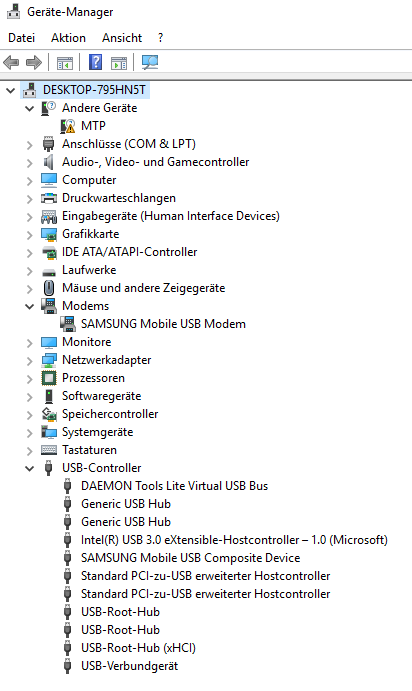412x691 pixels.
Task: Click the Grafikkarte display adapter icon
Action: [49, 234]
